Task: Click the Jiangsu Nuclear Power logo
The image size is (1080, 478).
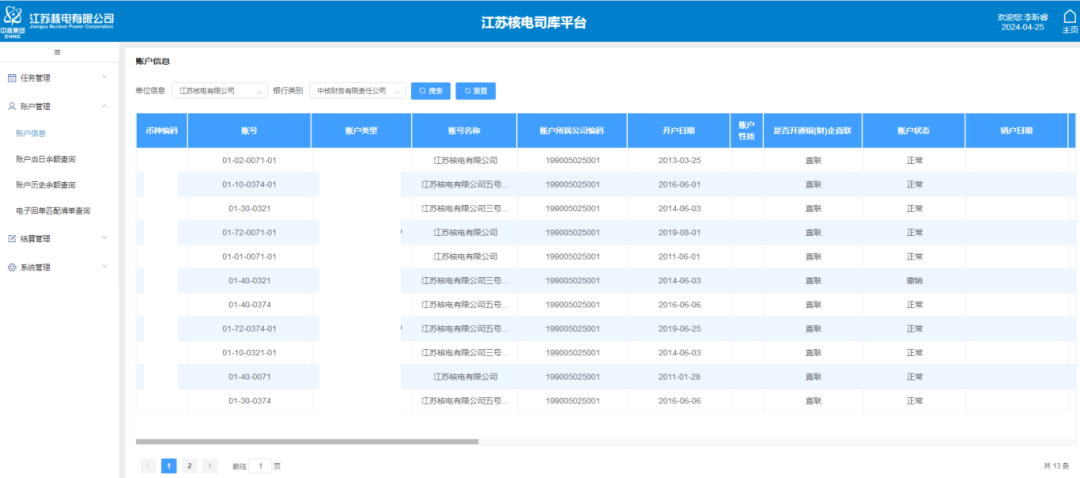Action: tap(60, 20)
